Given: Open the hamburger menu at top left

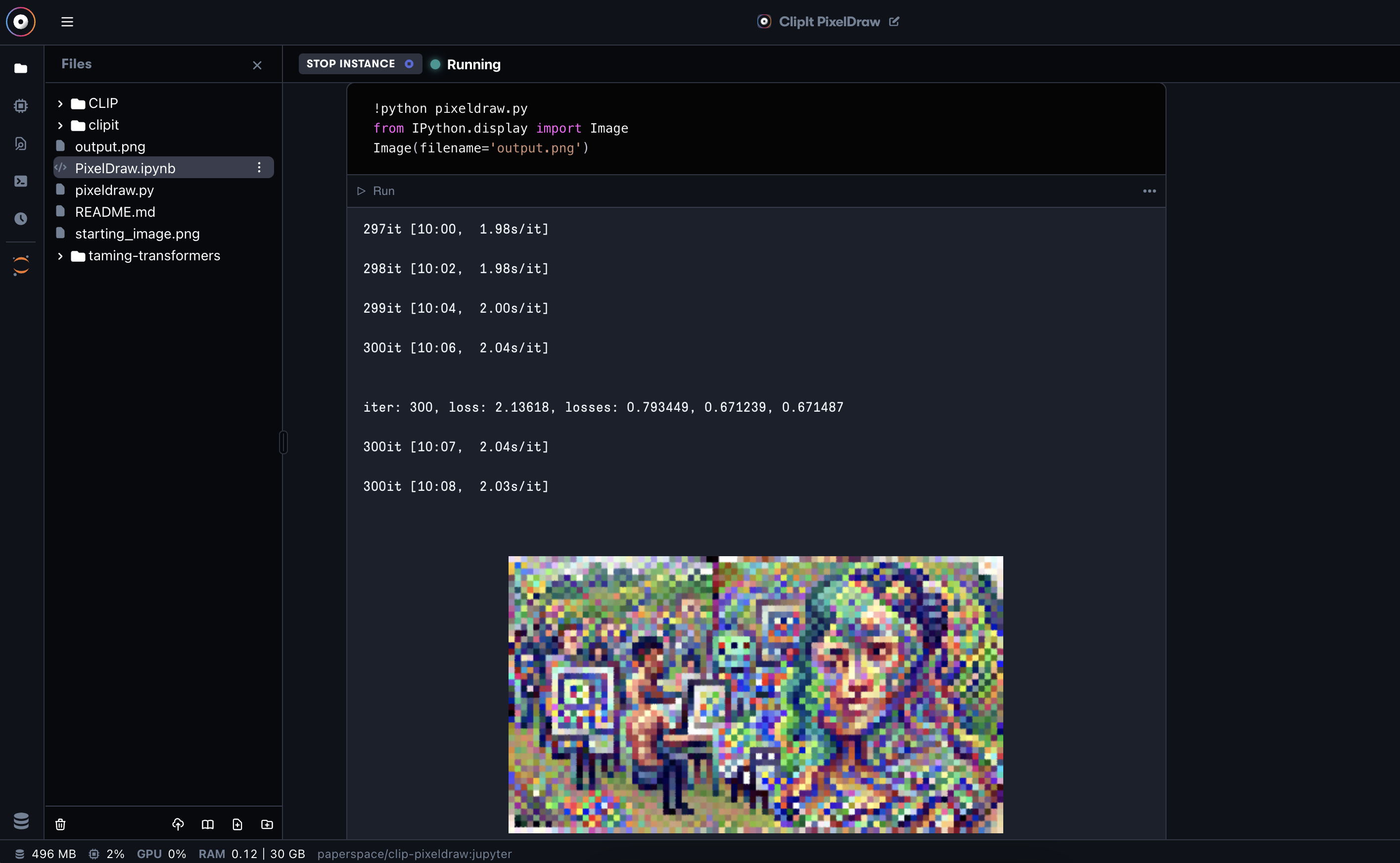Looking at the screenshot, I should [67, 22].
